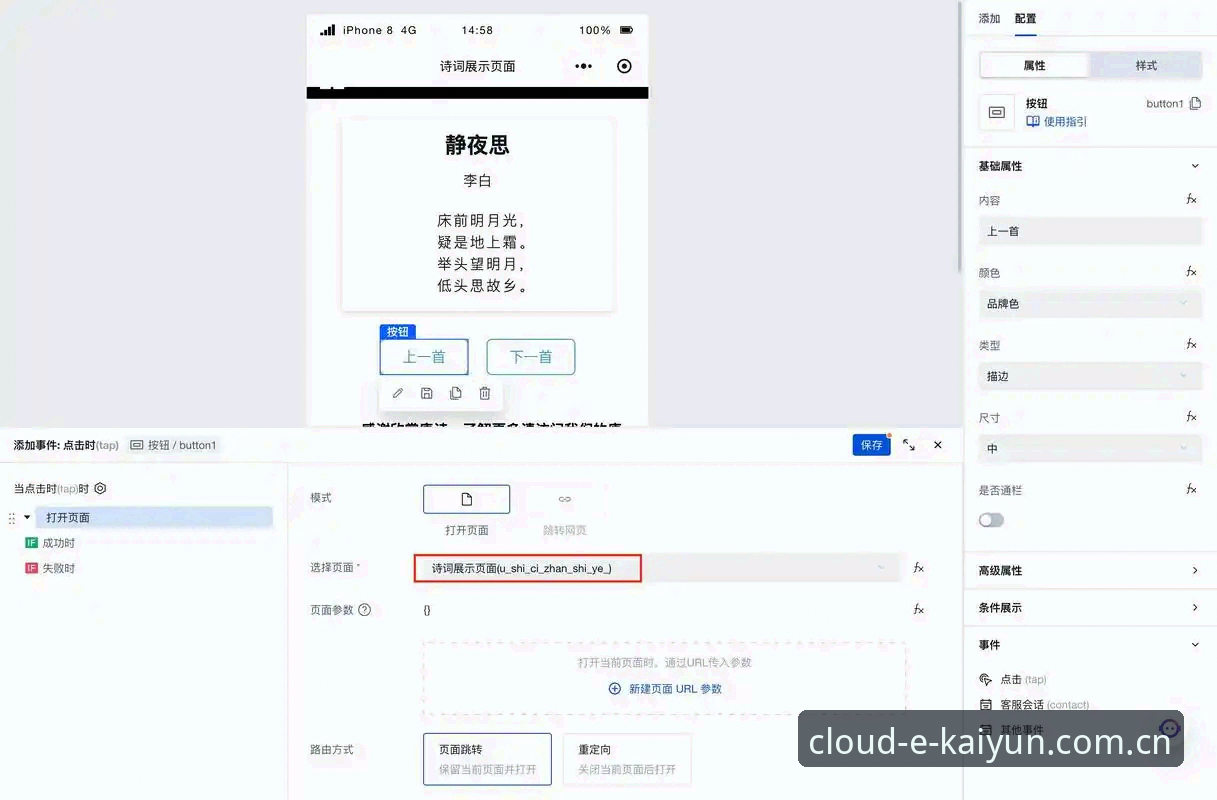
Task: Click the 内容 input field with 上一首
Action: (1090, 231)
